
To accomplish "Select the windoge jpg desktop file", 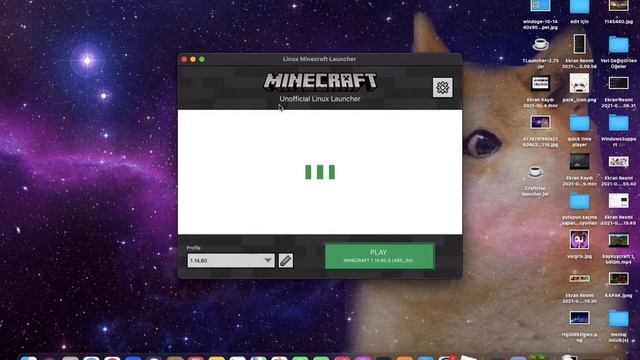I will pyautogui.click(x=540, y=6).
